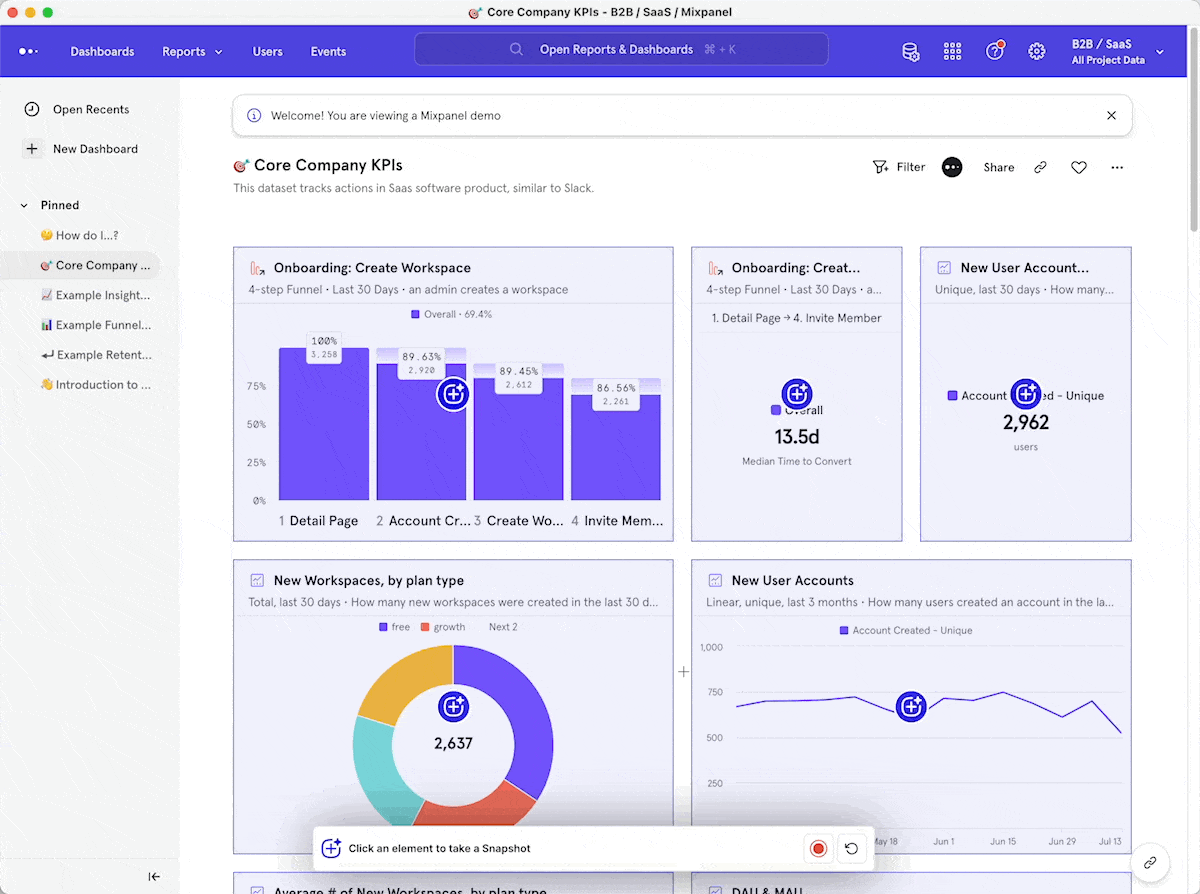Toggle the Overall 69.4% legend entry
The image size is (1200, 894).
(452, 314)
